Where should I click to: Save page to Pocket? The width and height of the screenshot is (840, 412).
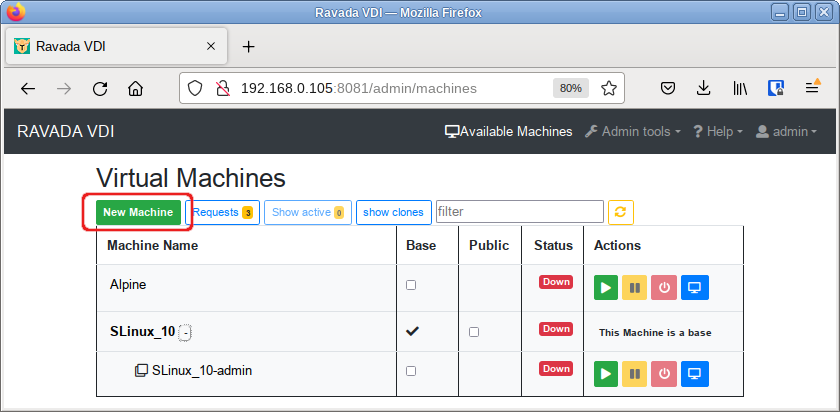click(x=668, y=88)
